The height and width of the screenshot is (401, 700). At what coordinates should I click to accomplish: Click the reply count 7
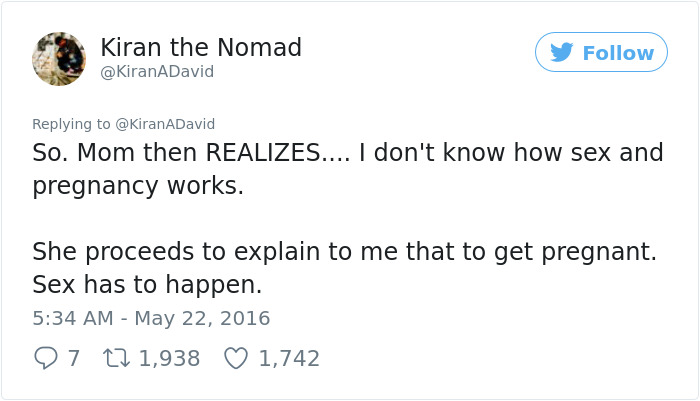73,358
